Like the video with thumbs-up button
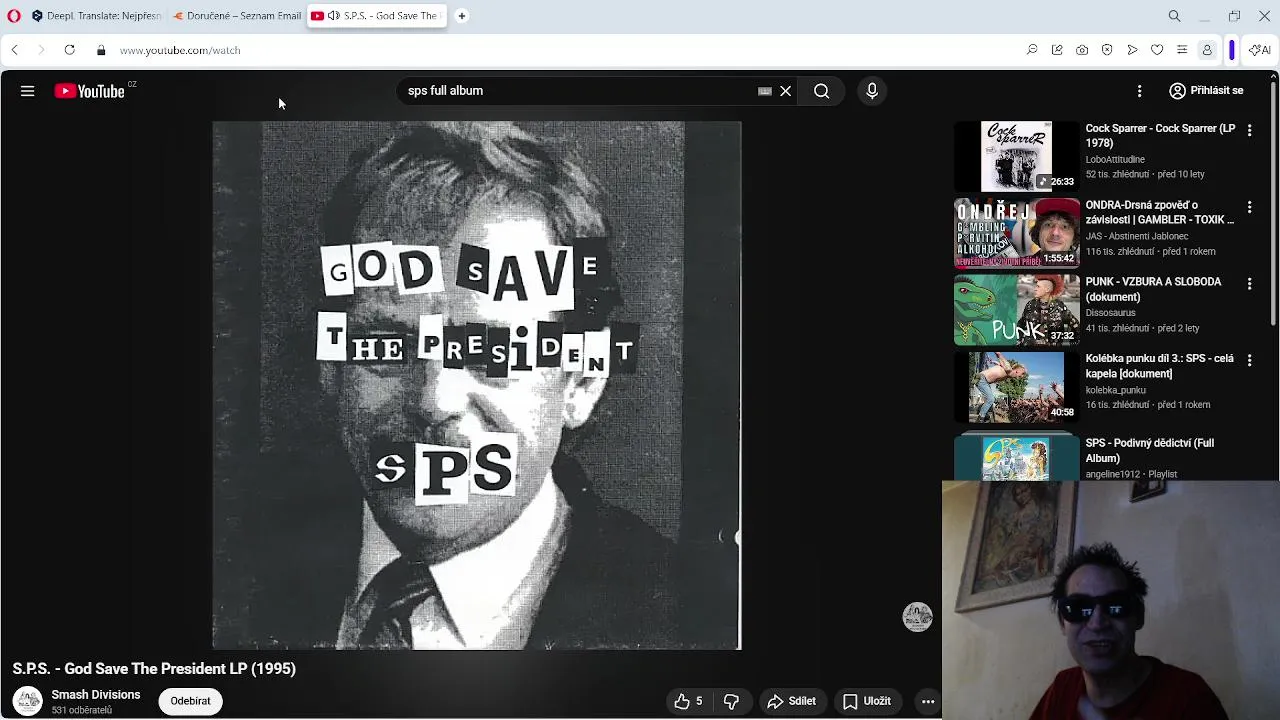Image resolution: width=1280 pixels, height=720 pixels. pos(688,701)
